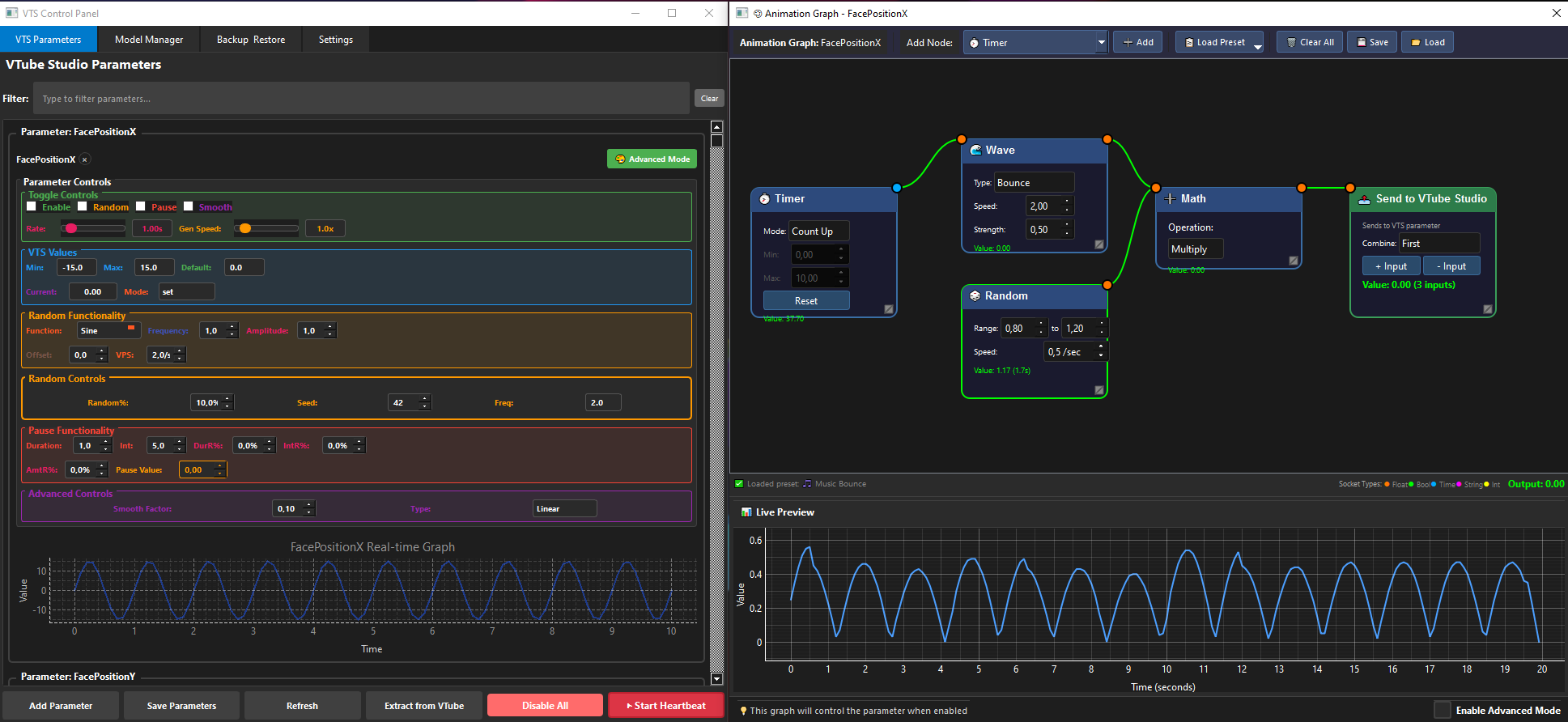Click the Live Preview chart icon
1568x722 pixels.
pos(746,512)
